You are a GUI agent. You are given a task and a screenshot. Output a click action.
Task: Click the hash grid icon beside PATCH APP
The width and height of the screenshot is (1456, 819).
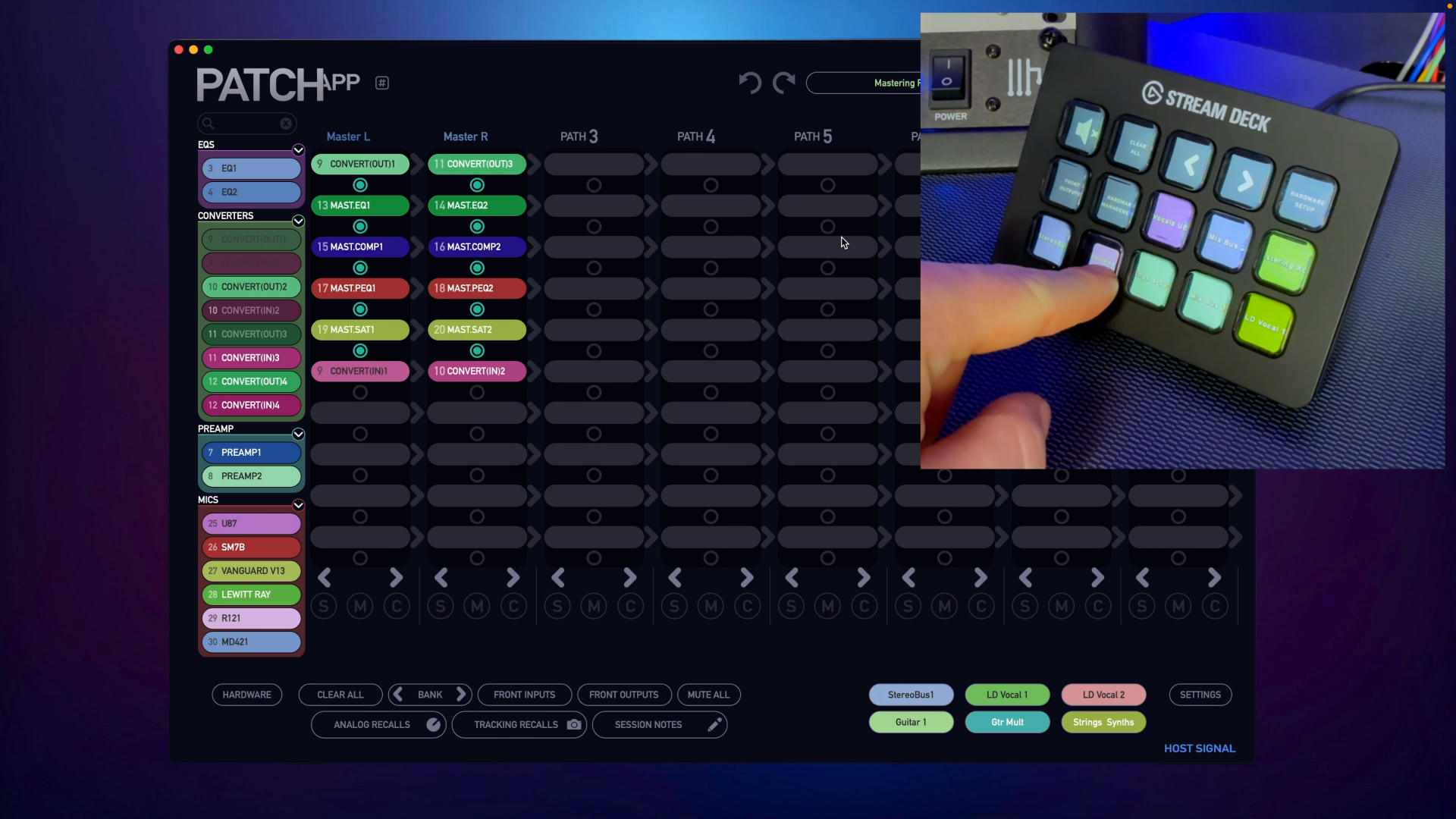tap(382, 83)
